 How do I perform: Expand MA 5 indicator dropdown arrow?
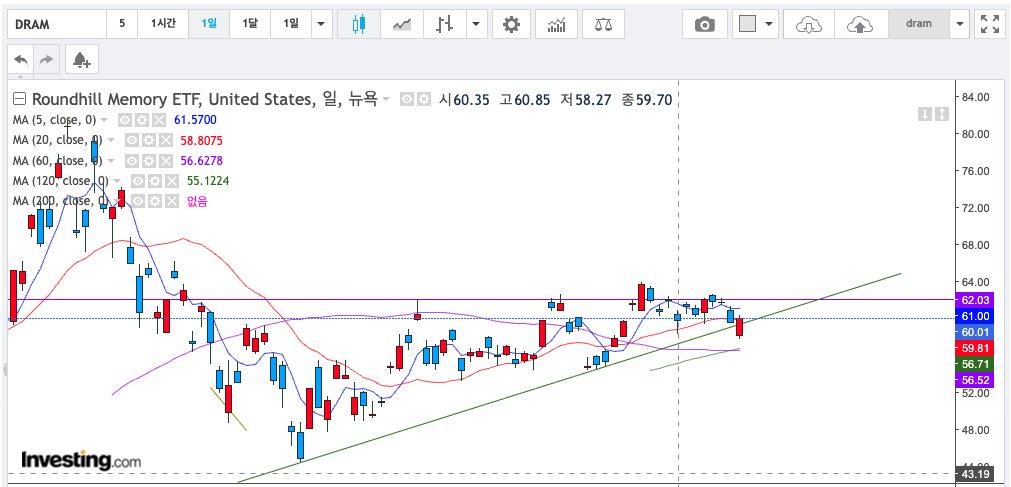tap(104, 120)
